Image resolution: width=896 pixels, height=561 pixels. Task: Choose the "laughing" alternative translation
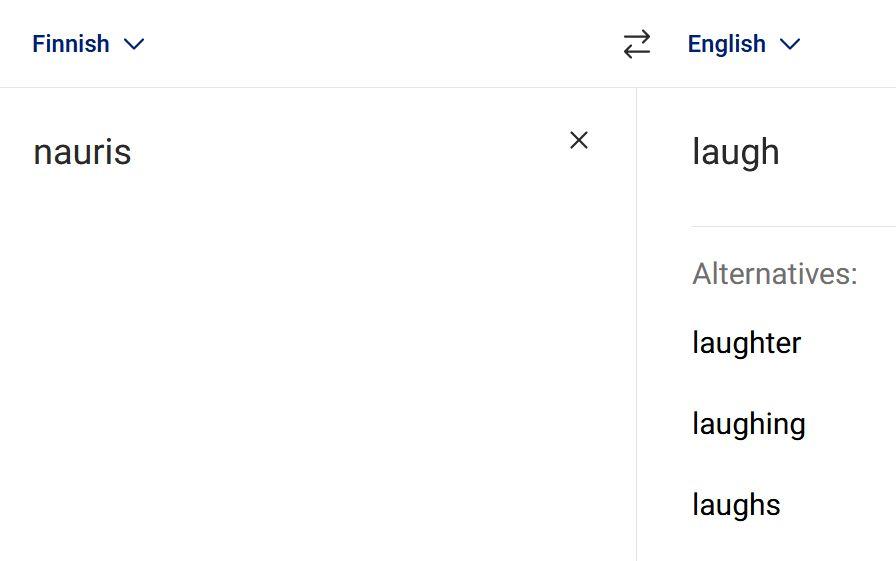click(x=748, y=424)
